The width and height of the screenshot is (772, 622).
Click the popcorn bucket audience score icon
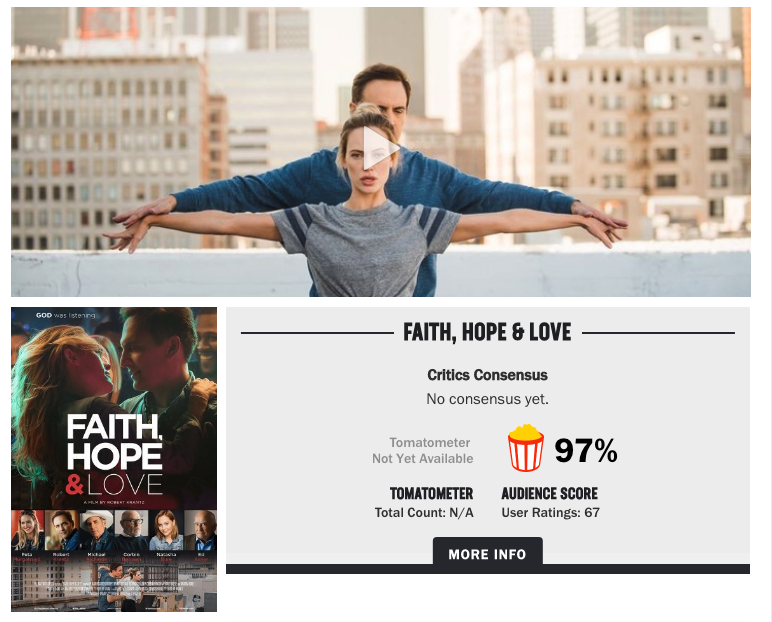pos(526,448)
